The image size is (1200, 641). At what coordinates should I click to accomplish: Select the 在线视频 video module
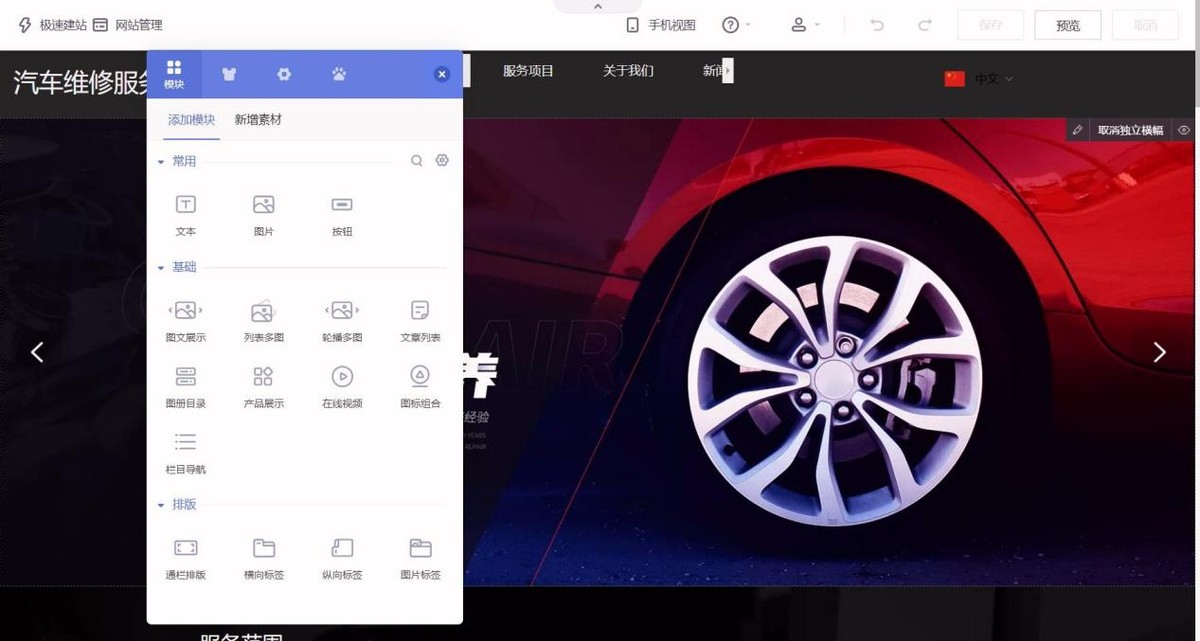341,385
